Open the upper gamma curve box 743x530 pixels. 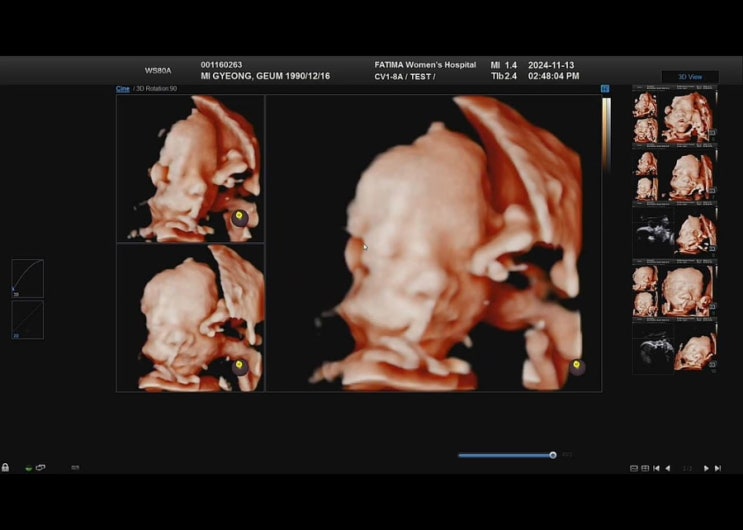[27, 278]
